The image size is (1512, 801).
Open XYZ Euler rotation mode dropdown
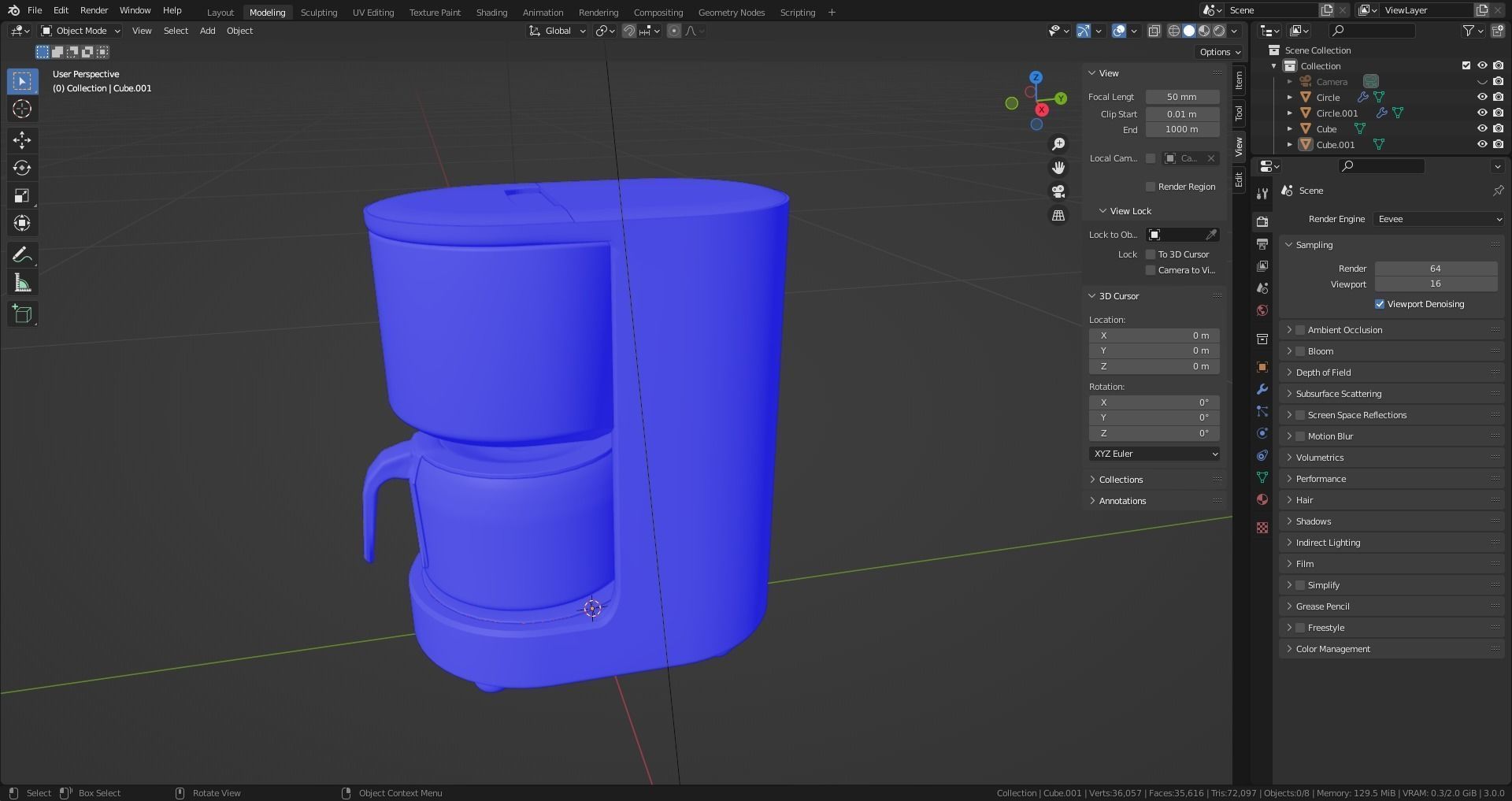click(1154, 454)
